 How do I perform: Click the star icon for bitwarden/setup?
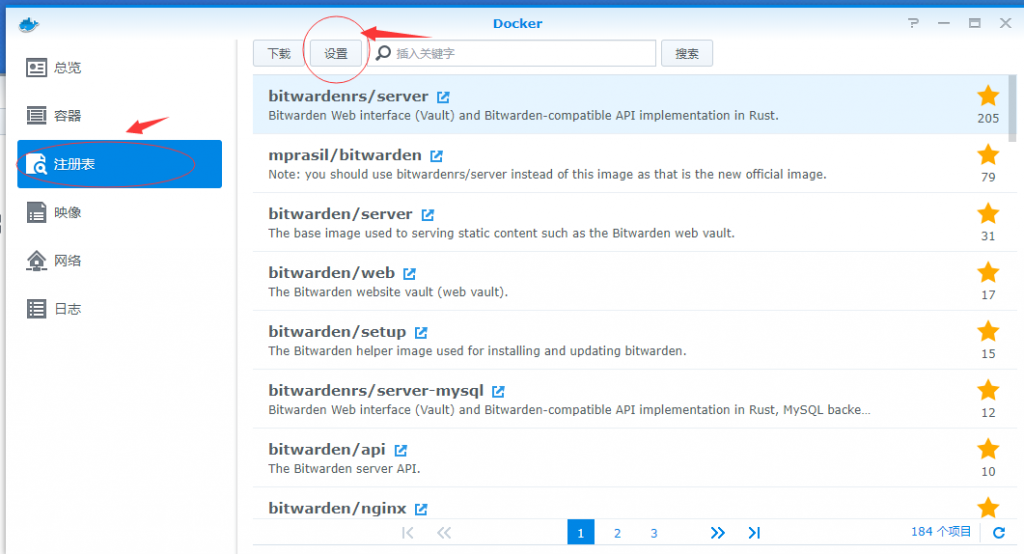click(x=988, y=331)
